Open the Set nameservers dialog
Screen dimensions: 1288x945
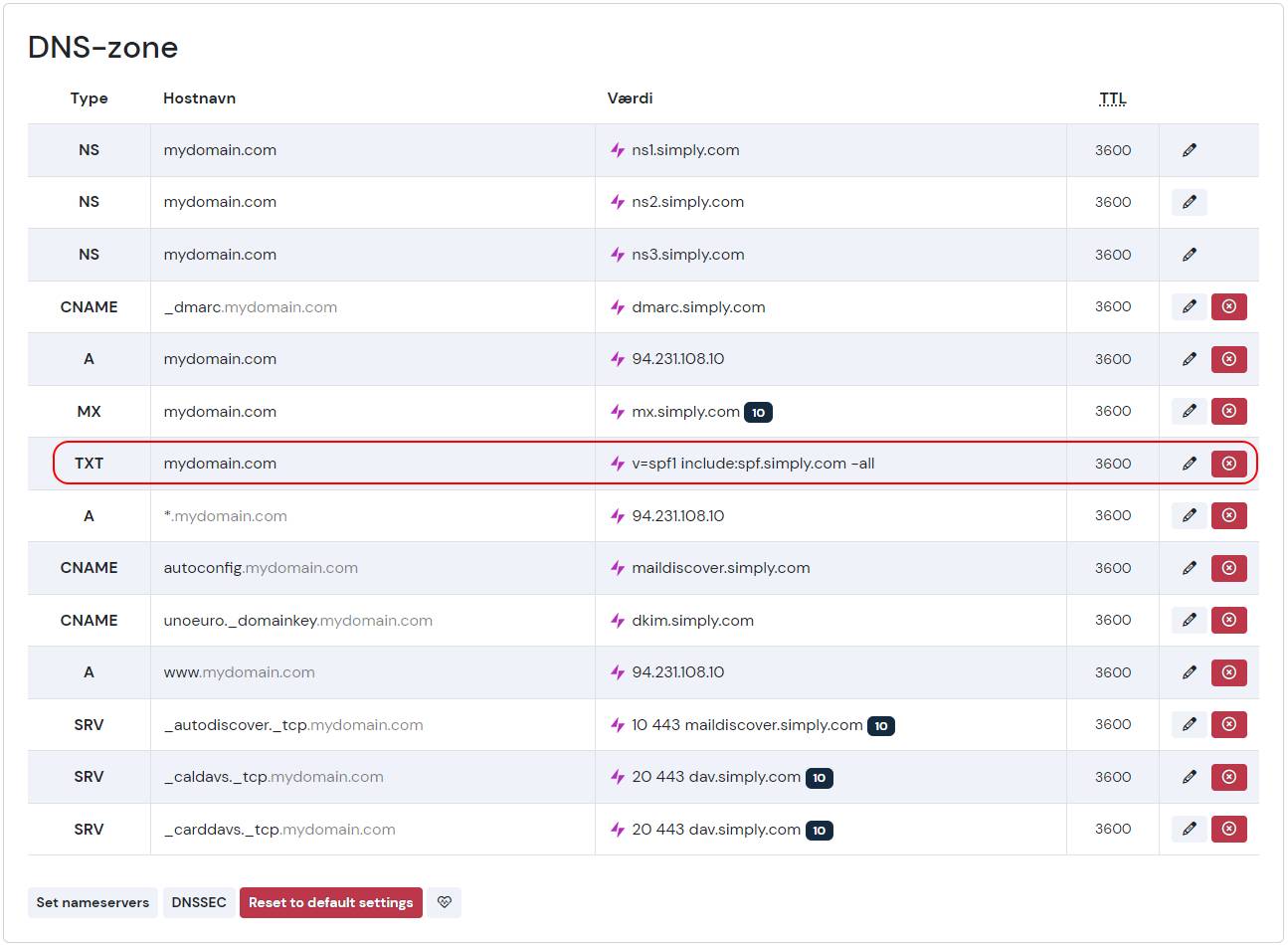[x=92, y=902]
